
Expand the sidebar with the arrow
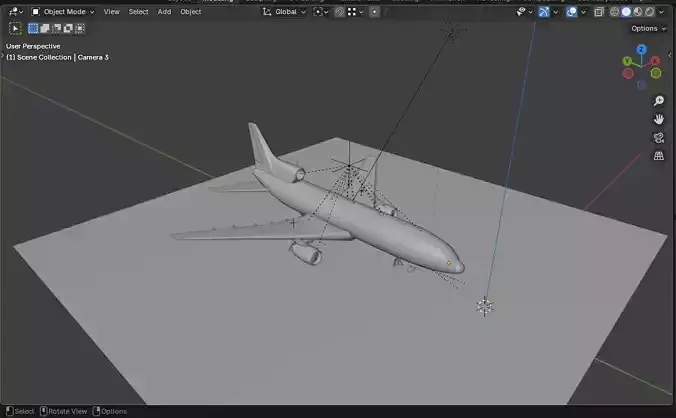[670, 55]
